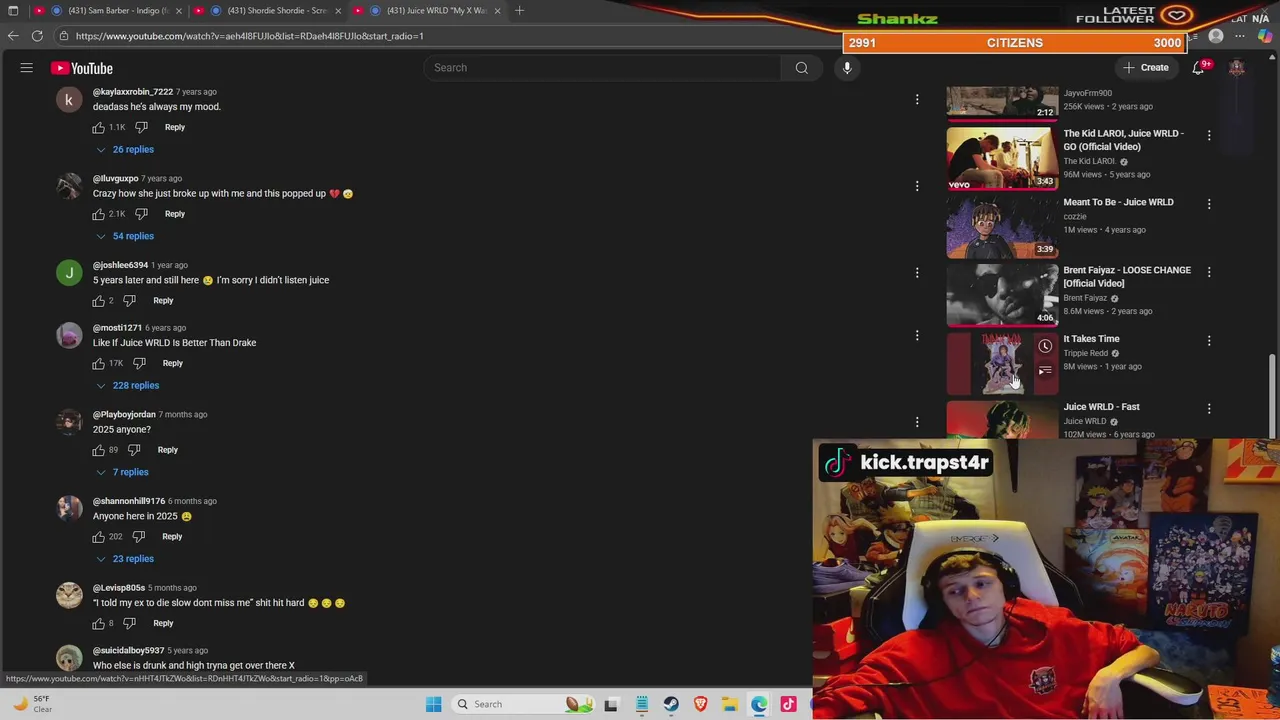1280x720 pixels.
Task: Open the YouTube guide hamburger menu
Action: point(27,68)
